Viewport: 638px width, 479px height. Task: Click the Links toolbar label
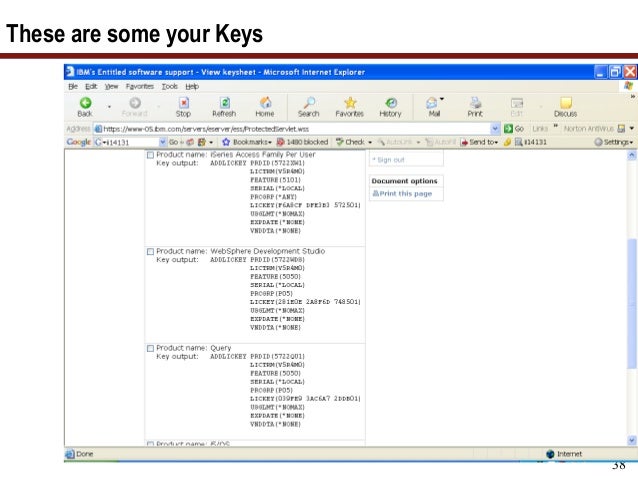(540, 129)
